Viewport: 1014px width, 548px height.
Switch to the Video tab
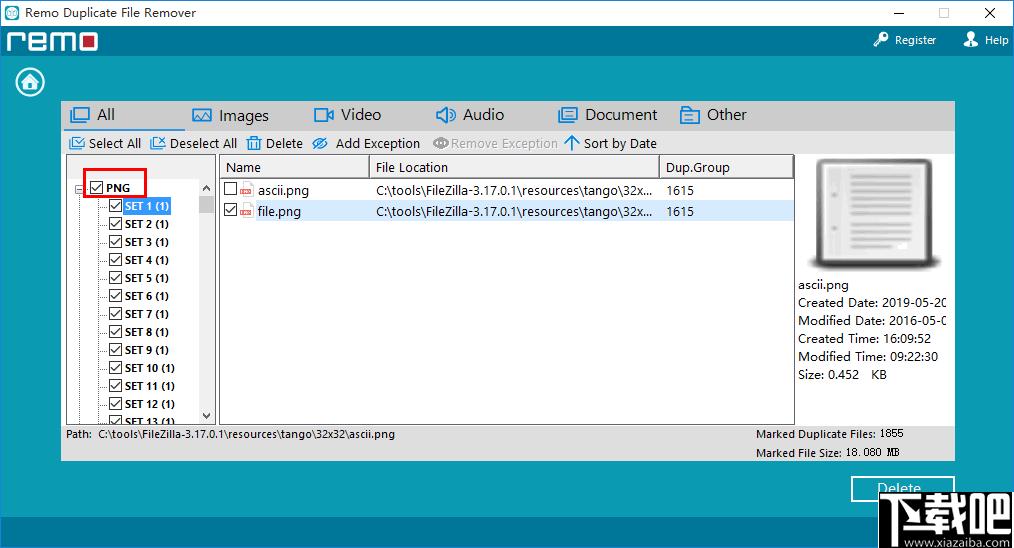pyautogui.click(x=347, y=115)
